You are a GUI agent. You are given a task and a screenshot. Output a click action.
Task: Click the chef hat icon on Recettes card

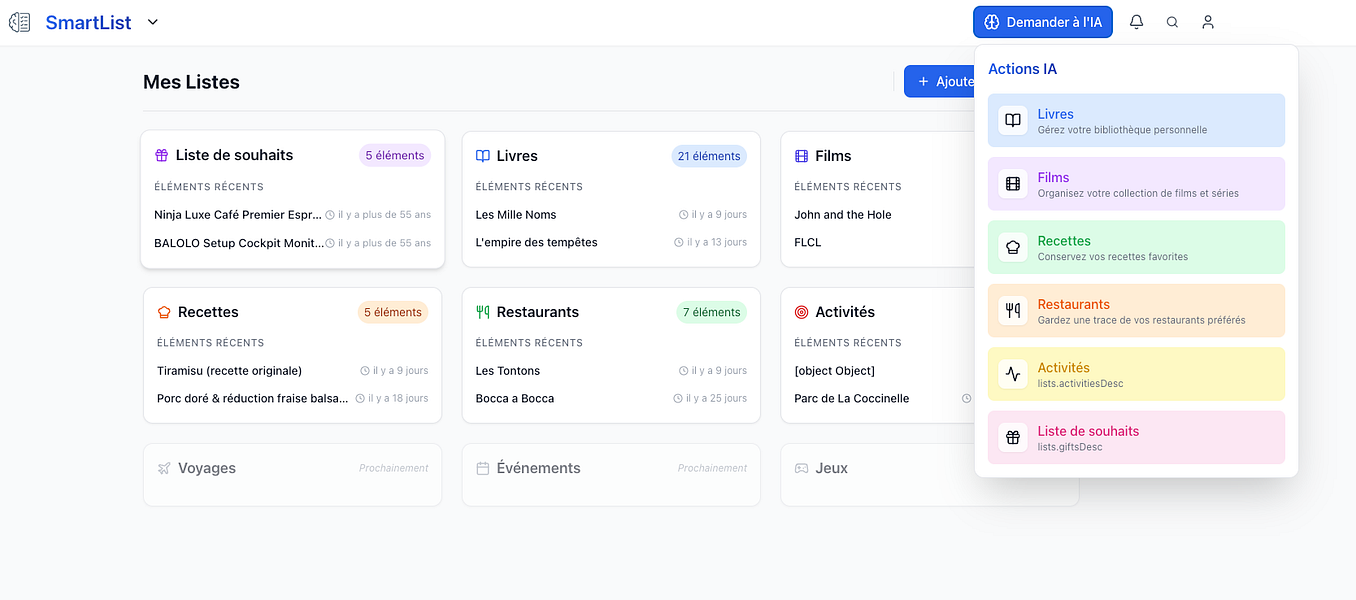click(163, 311)
